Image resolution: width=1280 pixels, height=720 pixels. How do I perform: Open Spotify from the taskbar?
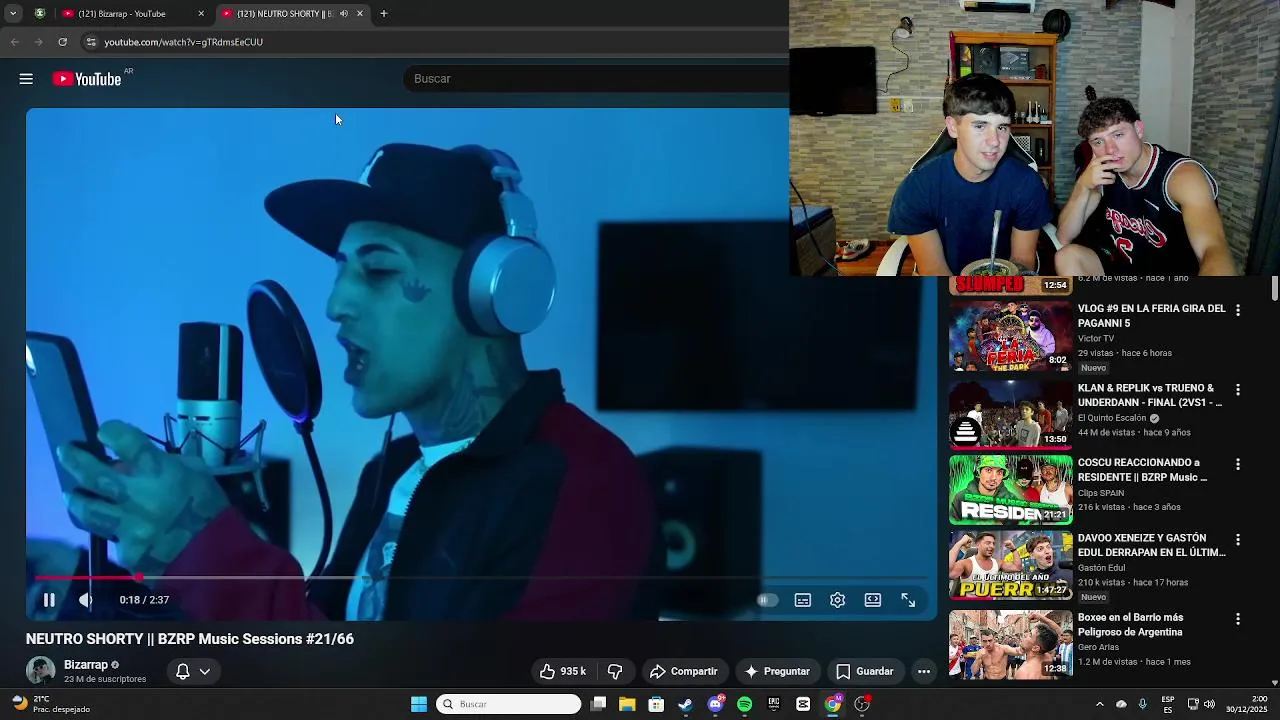click(744, 704)
